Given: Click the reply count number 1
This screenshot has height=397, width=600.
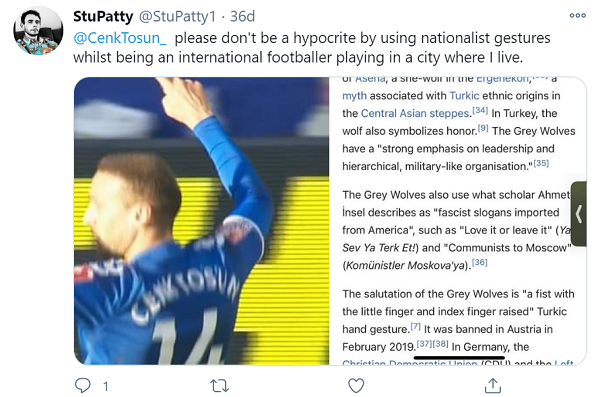Looking at the screenshot, I should click(106, 386).
